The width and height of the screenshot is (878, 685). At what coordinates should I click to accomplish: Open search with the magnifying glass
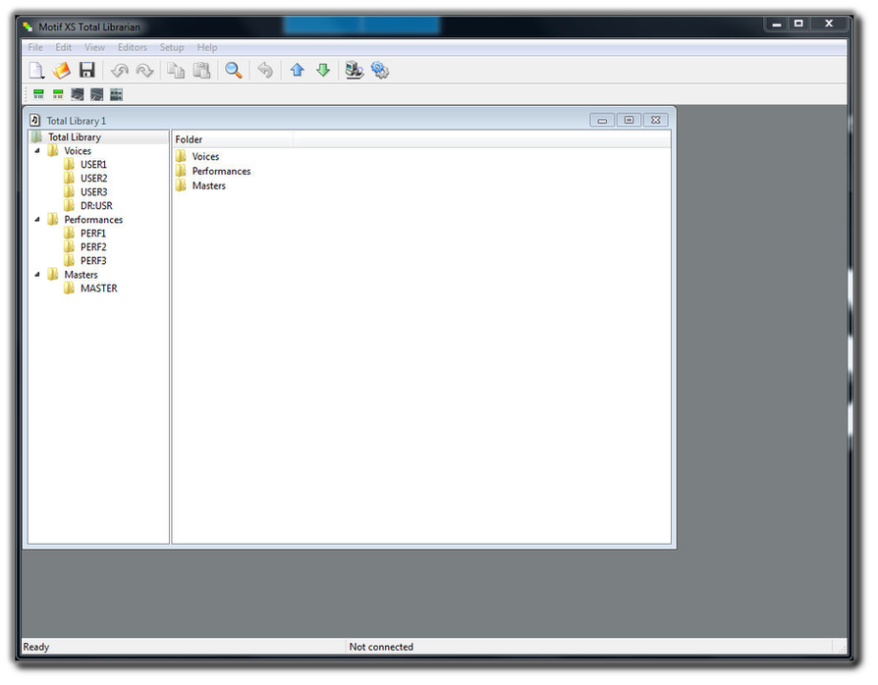click(233, 71)
